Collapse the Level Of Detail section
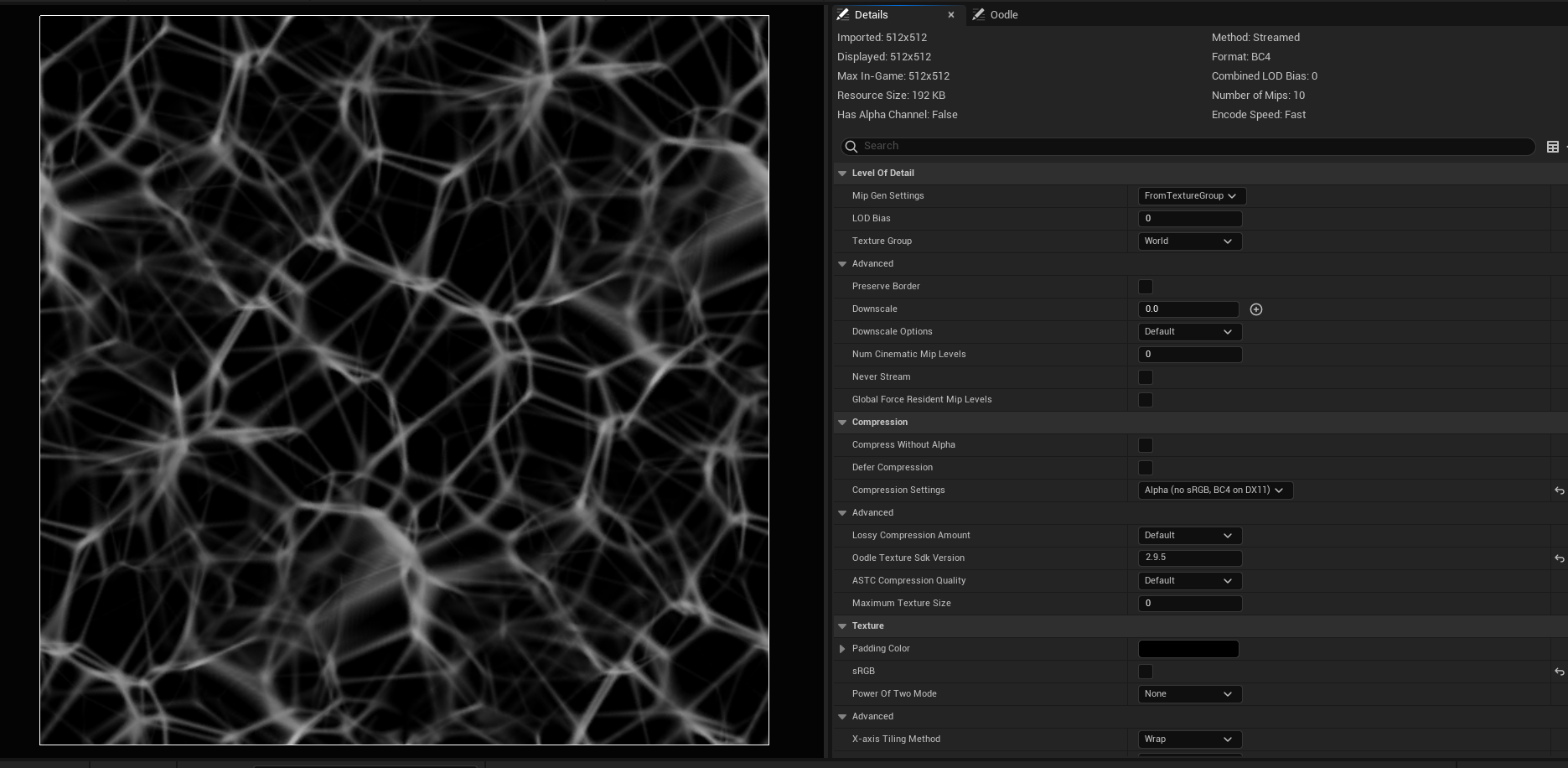Screen dimensions: 1568x768 pyautogui.click(x=842, y=173)
